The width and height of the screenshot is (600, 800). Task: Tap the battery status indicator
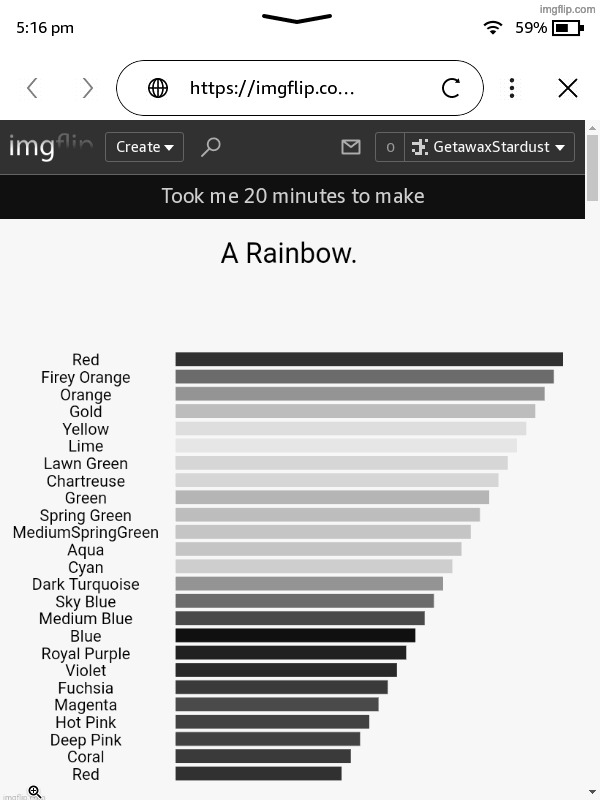(567, 28)
